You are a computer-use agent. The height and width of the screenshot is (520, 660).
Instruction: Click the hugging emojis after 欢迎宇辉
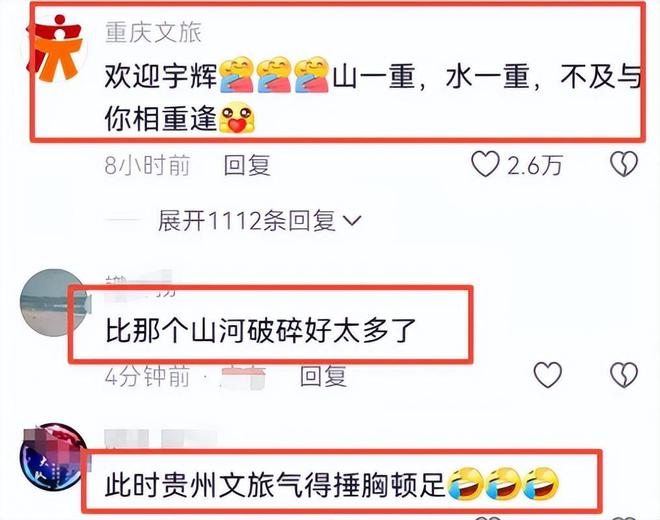(x=274, y=75)
